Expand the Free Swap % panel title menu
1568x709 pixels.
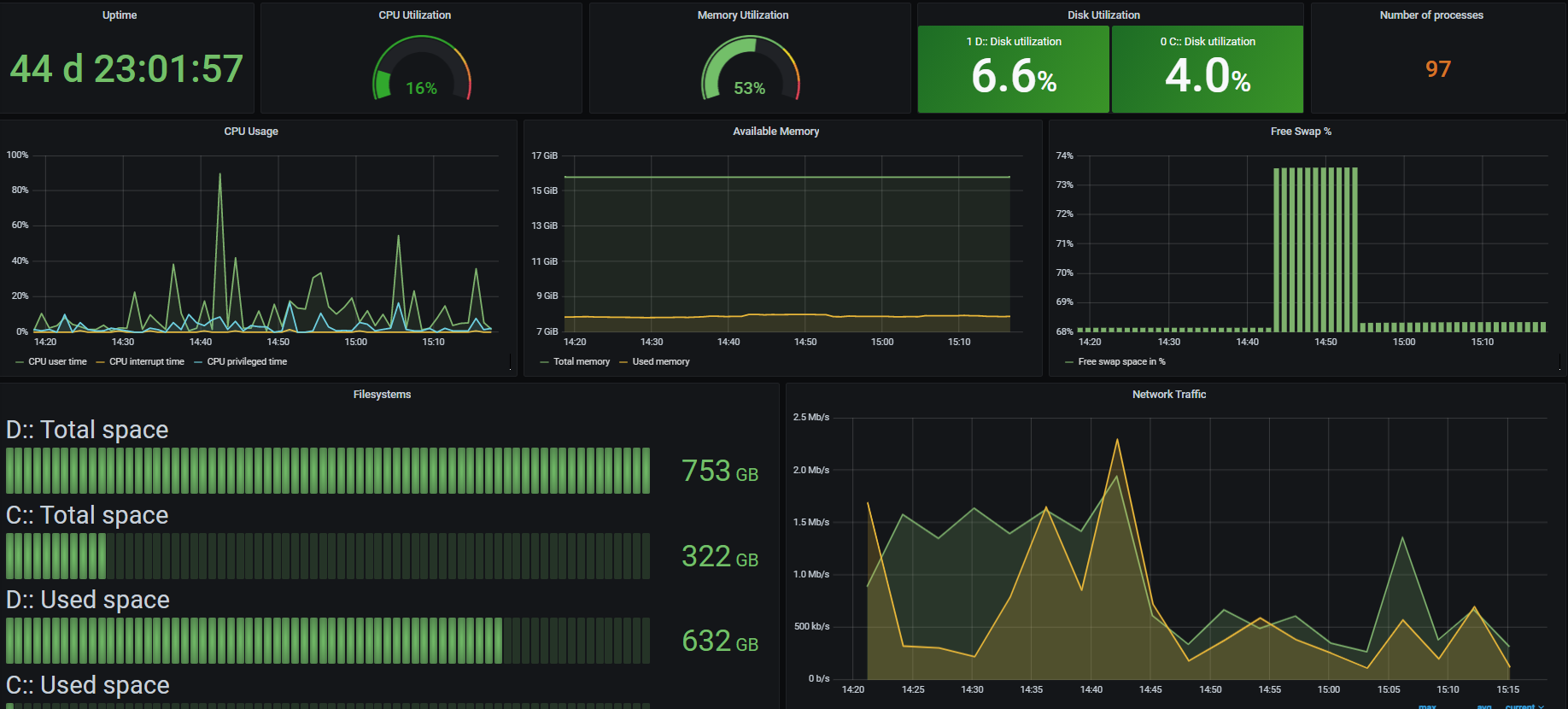pos(1301,132)
